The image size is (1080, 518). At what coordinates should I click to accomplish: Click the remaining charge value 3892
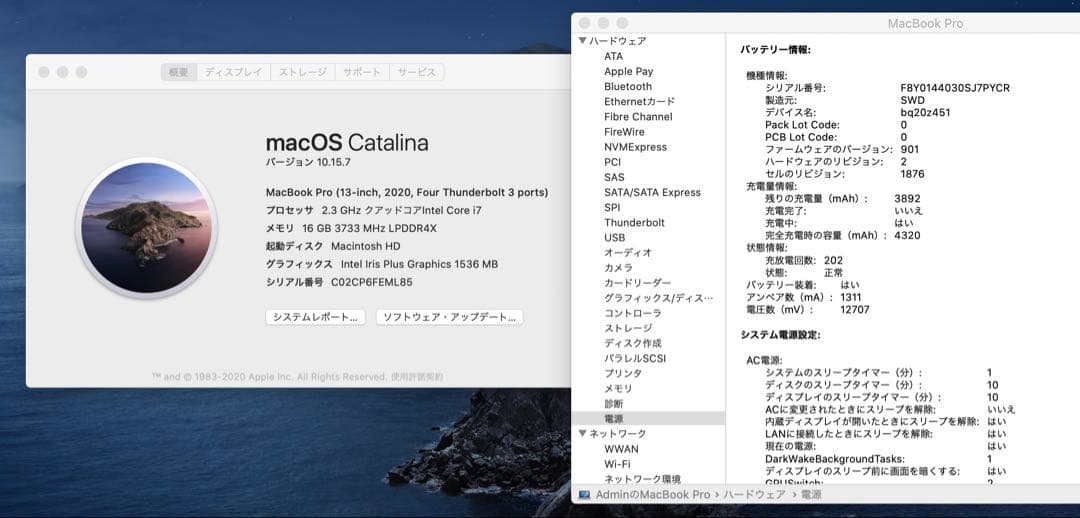(x=907, y=198)
